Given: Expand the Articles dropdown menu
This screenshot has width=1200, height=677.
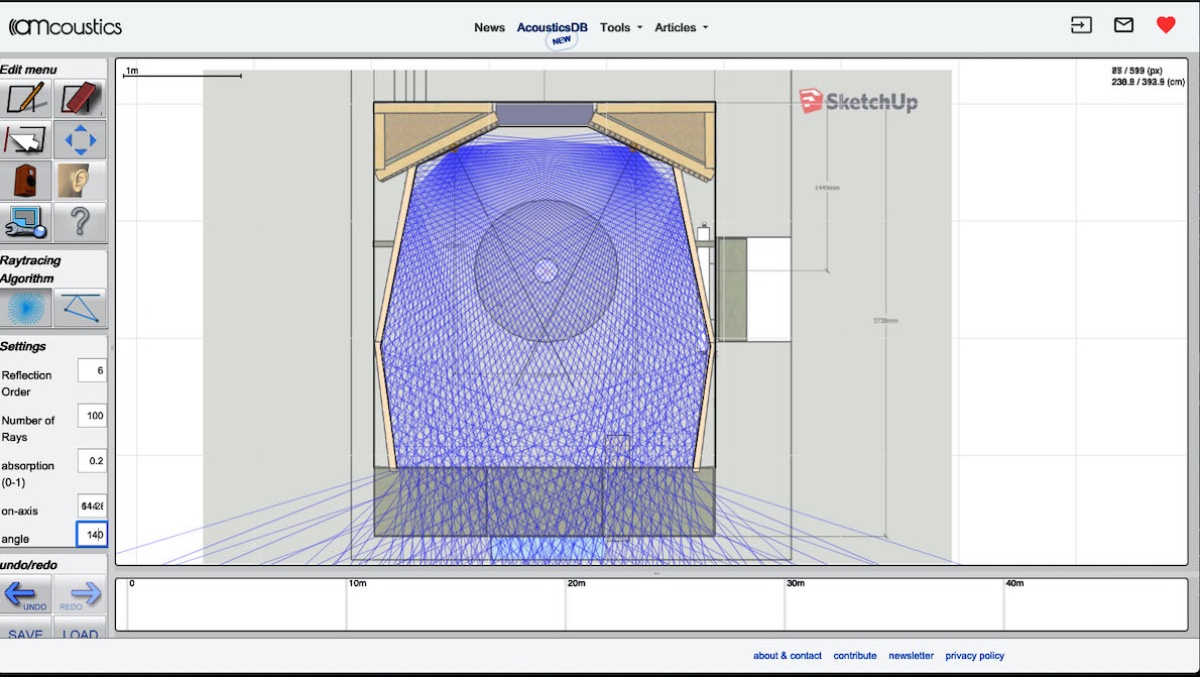Looking at the screenshot, I should click(680, 28).
